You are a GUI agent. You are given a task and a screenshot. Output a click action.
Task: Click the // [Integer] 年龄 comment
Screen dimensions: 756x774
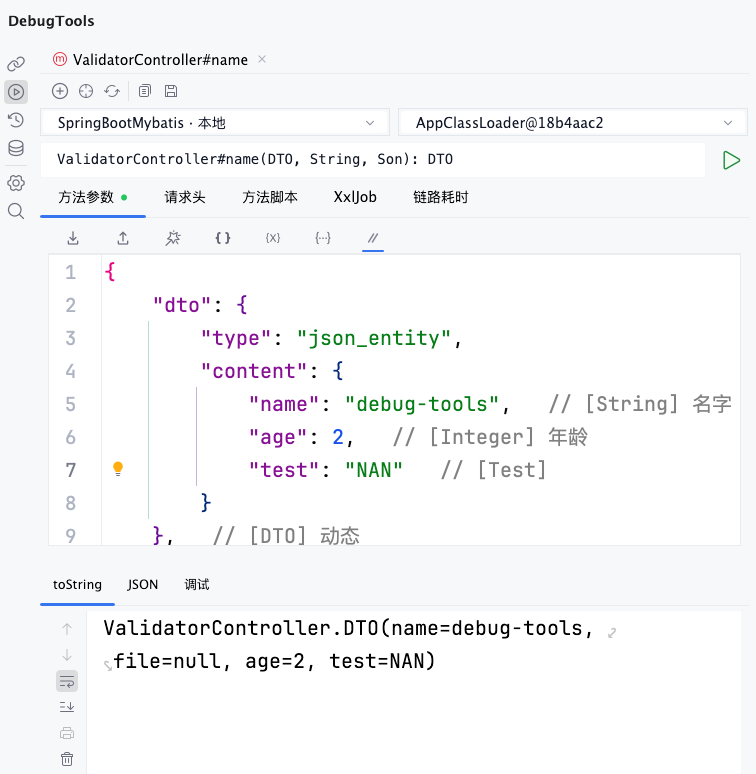point(490,437)
